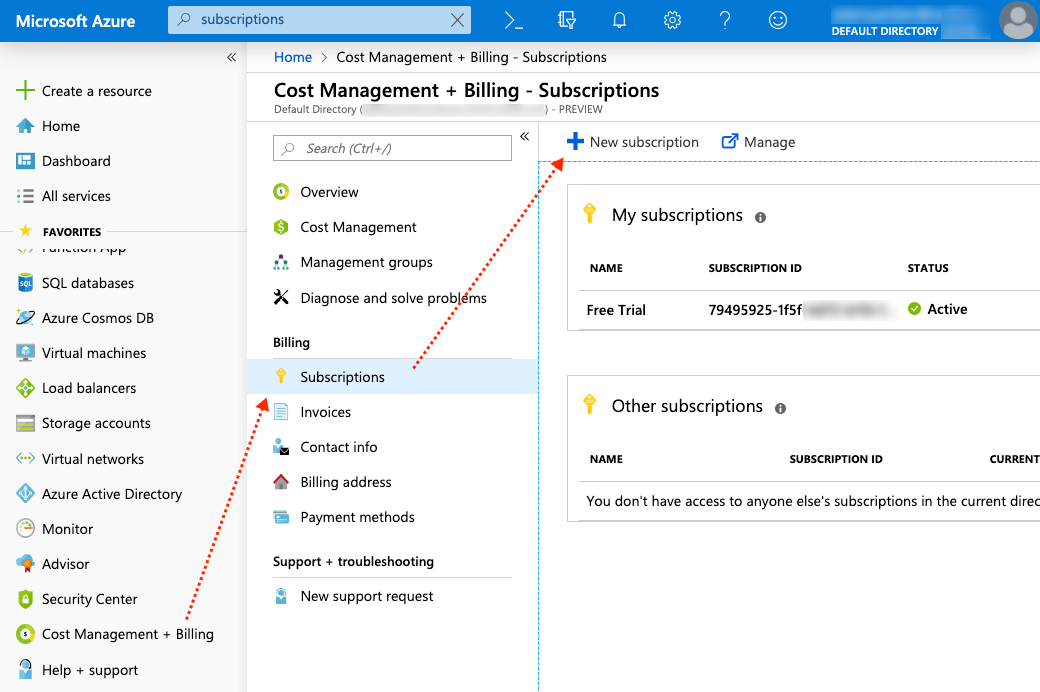Click the Manage button

(x=758, y=141)
